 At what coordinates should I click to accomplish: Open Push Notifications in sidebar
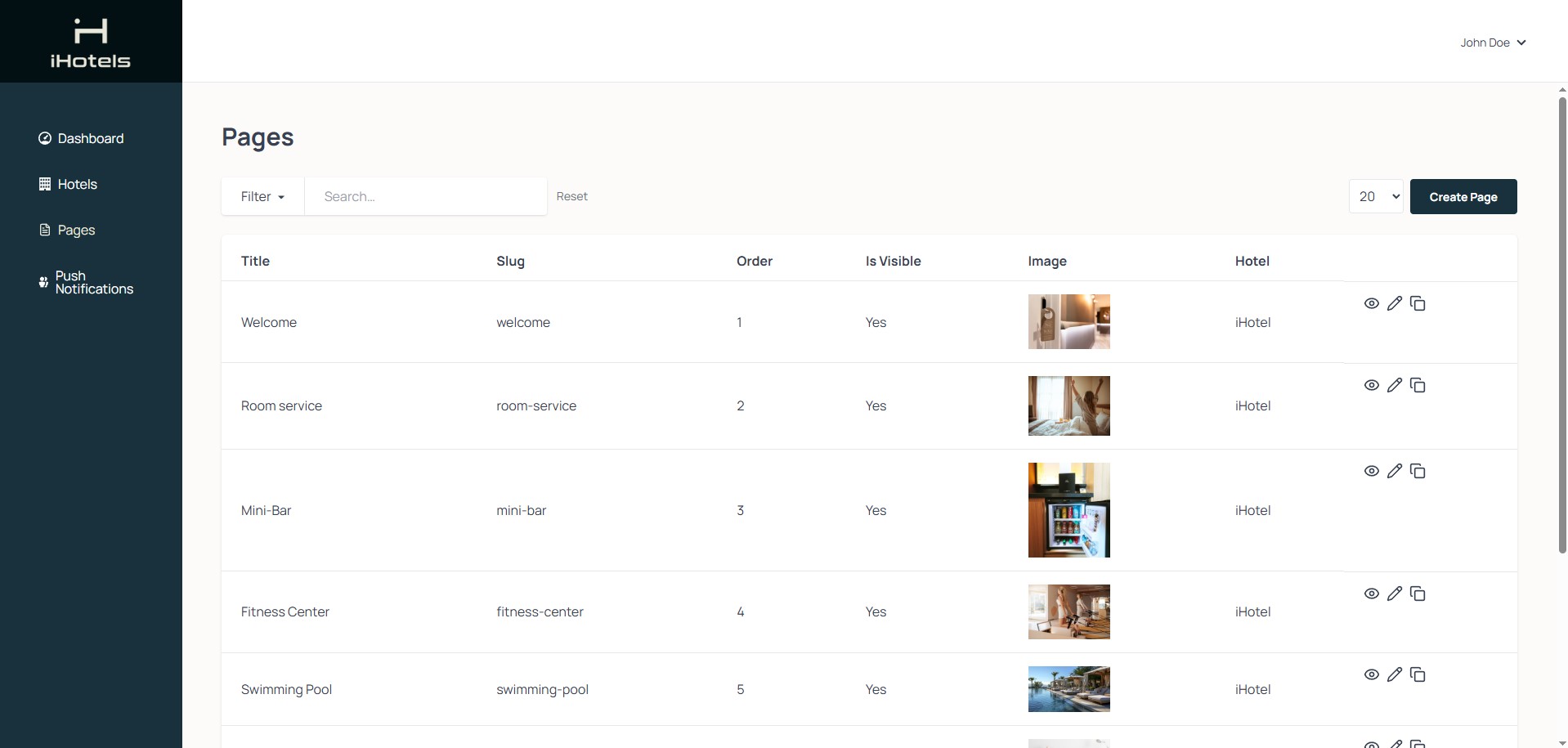(93, 282)
